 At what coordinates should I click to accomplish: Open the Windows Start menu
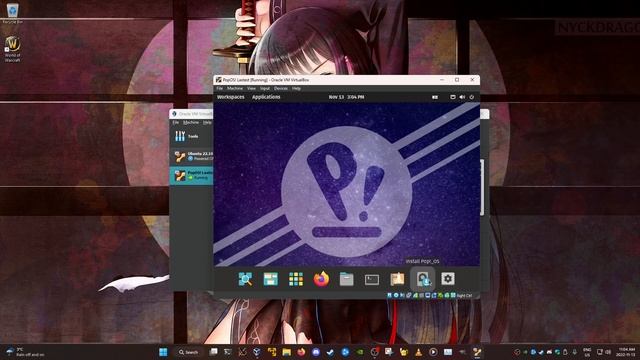click(x=163, y=352)
